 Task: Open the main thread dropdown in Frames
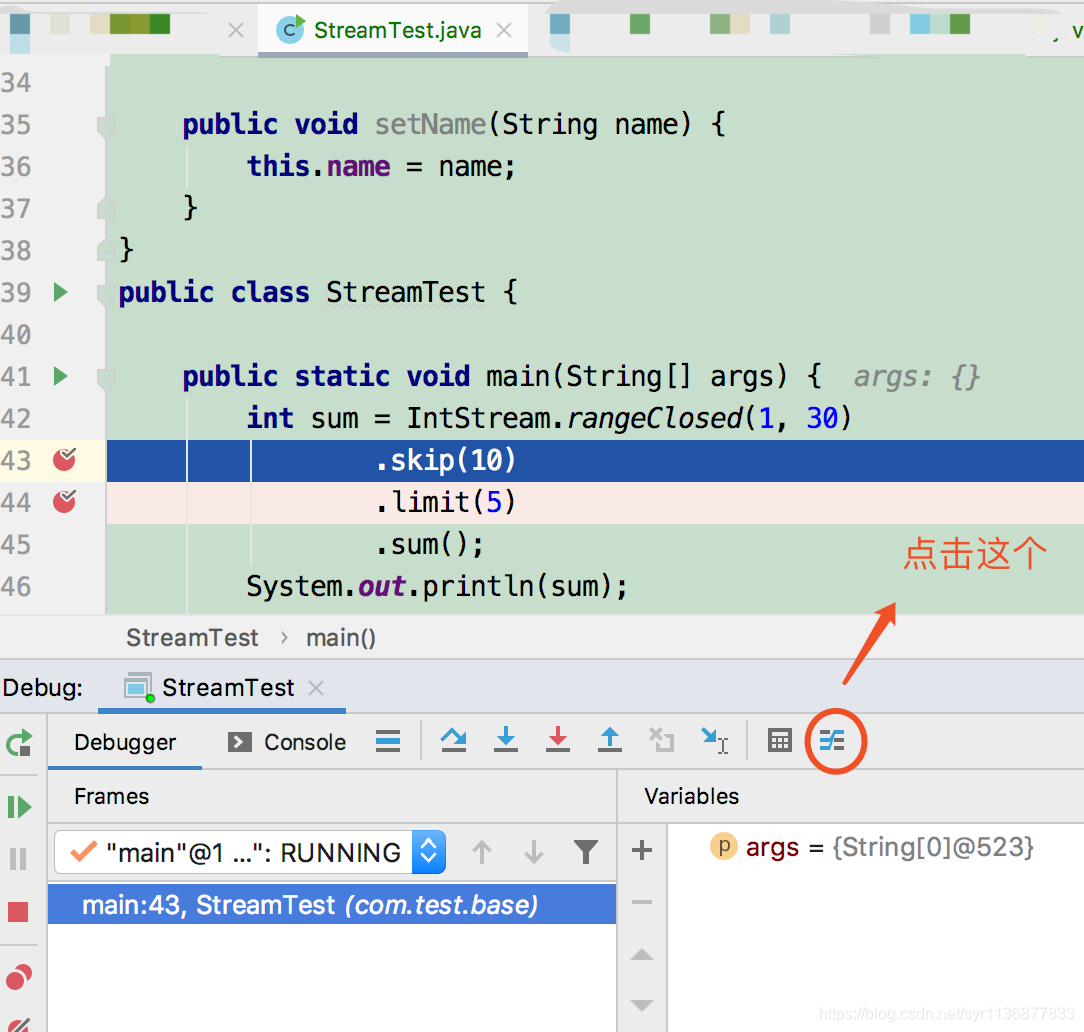429,852
